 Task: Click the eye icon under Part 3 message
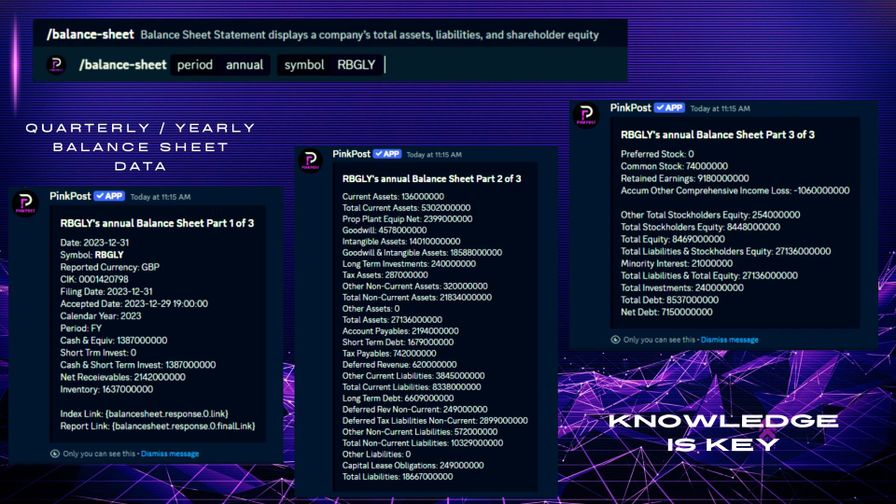(x=615, y=339)
